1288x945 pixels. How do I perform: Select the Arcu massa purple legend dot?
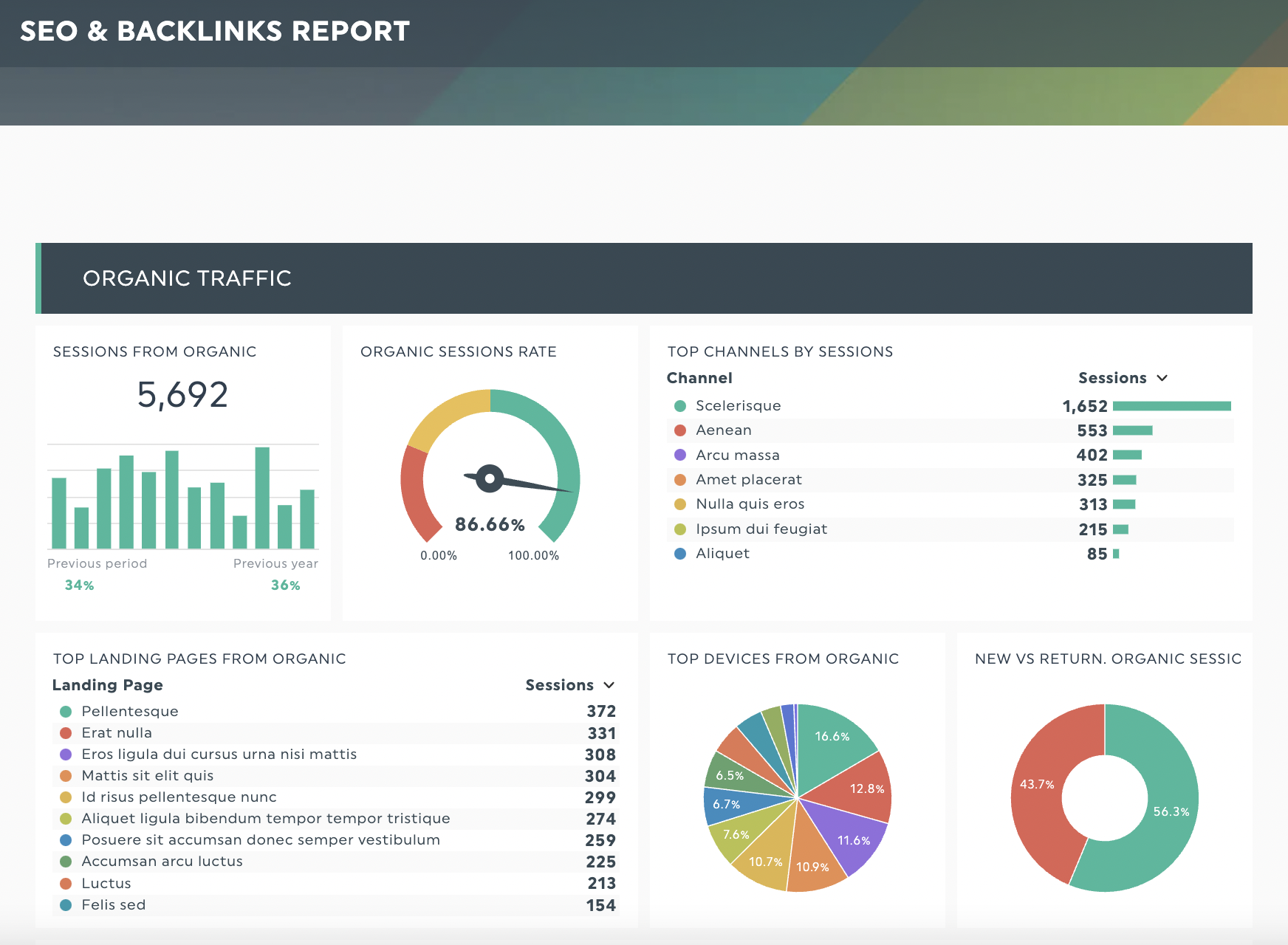[x=680, y=455]
